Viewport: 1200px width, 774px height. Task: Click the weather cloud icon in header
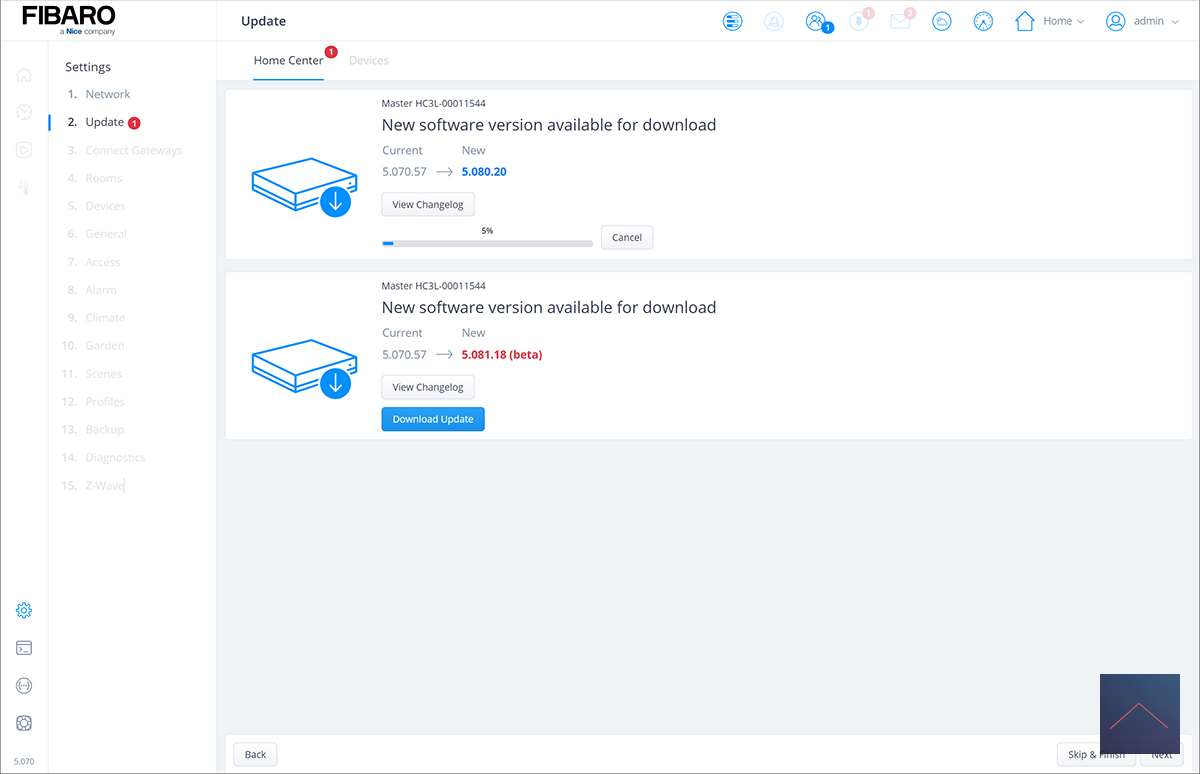(x=941, y=21)
